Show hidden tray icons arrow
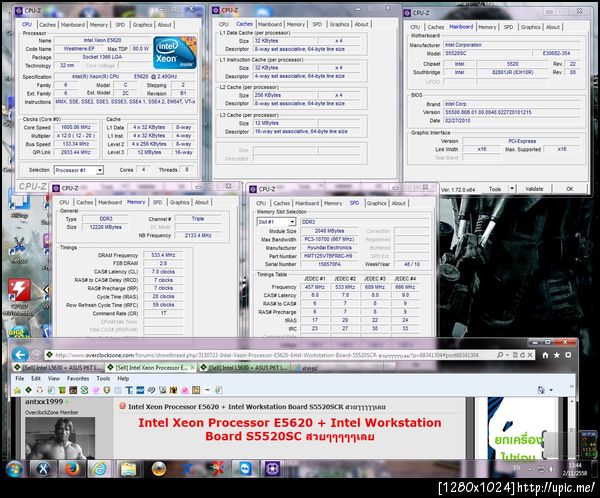 [530, 469]
